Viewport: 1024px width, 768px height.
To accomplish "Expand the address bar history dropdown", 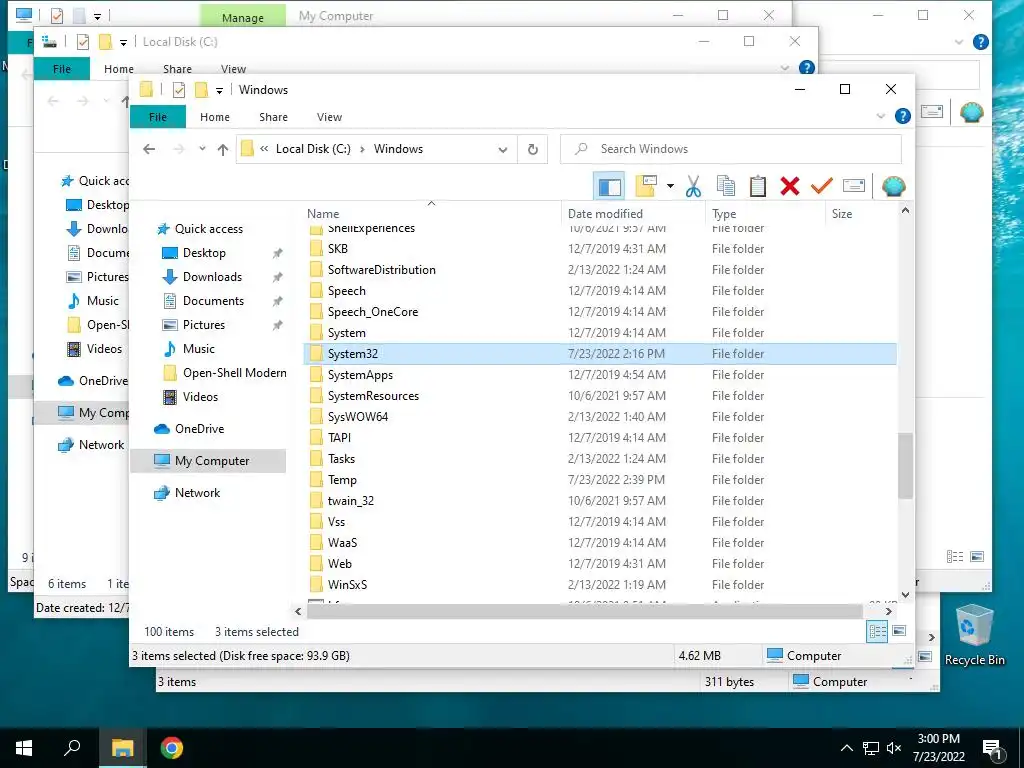I will 503,150.
